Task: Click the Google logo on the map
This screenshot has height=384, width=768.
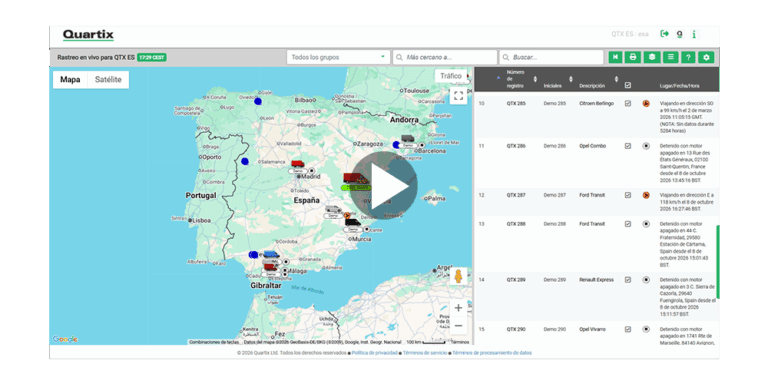Action: click(x=65, y=339)
